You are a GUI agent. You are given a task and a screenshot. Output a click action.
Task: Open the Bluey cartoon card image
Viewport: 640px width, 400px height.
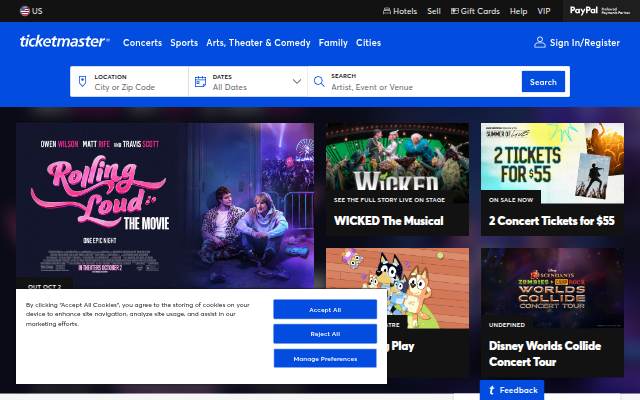(x=397, y=288)
